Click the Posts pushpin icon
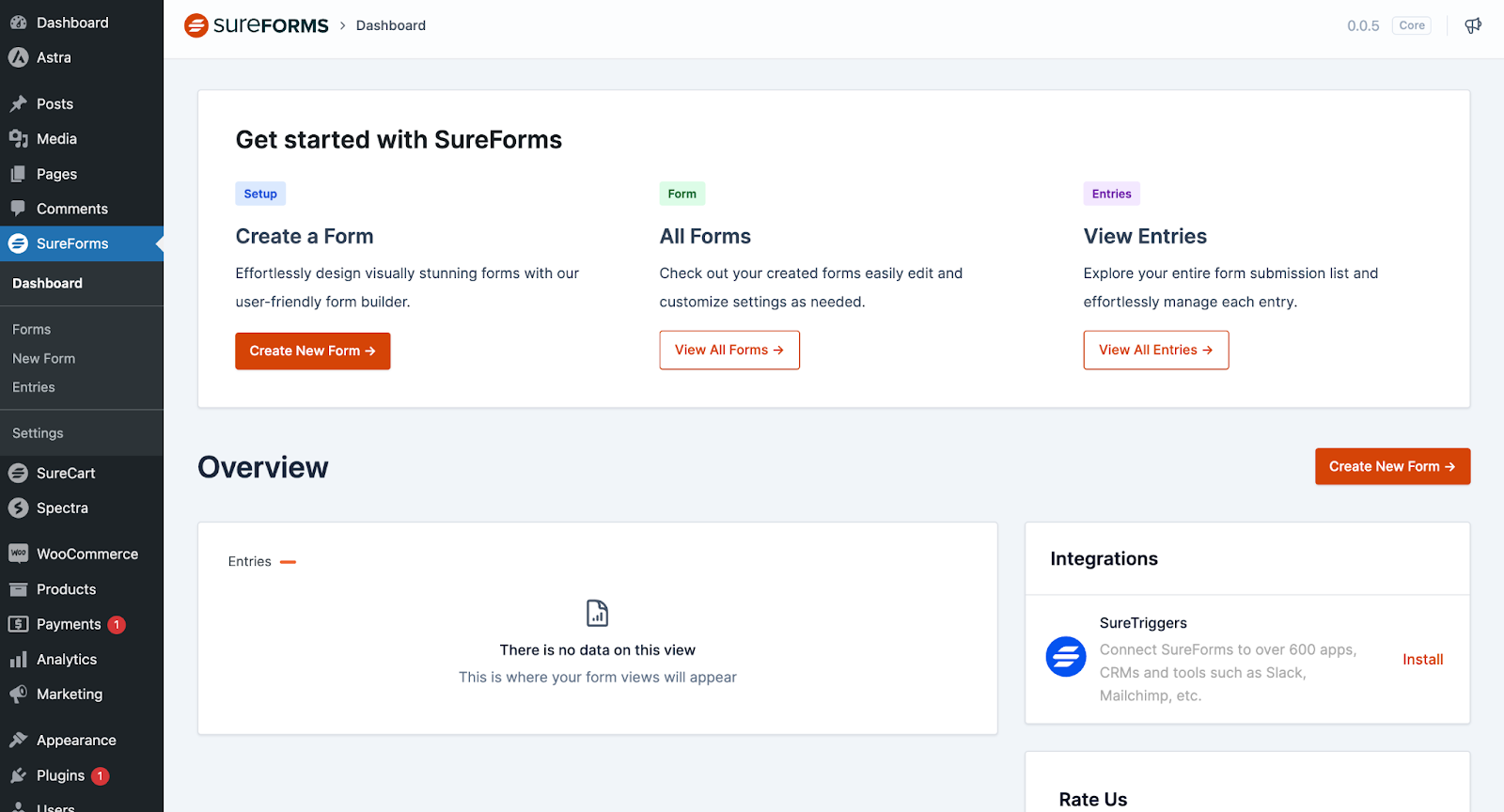Viewport: 1504px width, 812px height. (x=18, y=103)
